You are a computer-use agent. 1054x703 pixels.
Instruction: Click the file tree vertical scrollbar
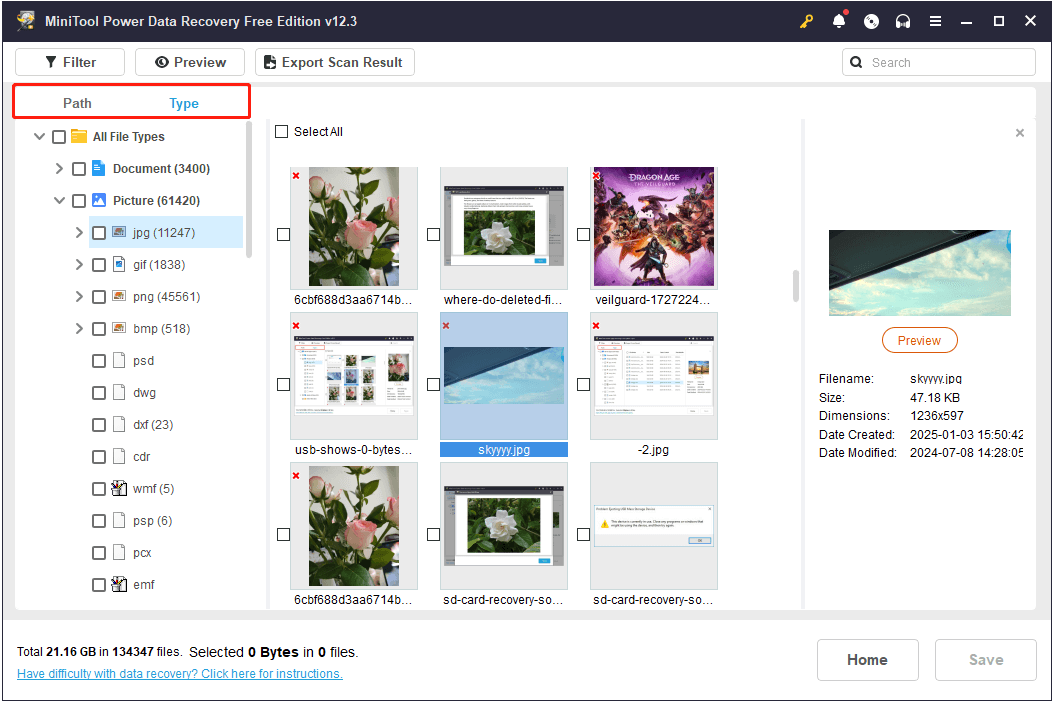pyautogui.click(x=249, y=190)
